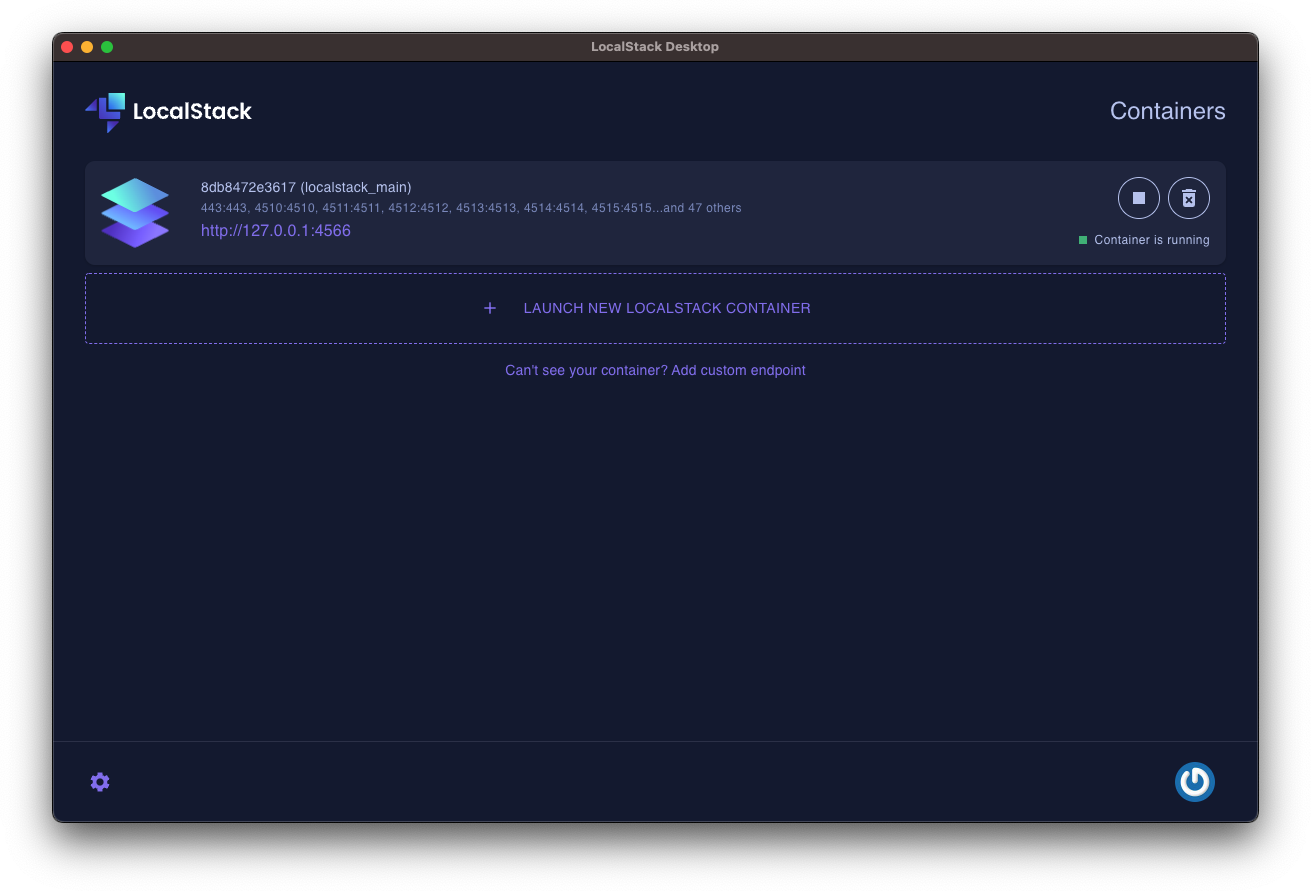Select the Containers heading
The image size is (1311, 891).
tap(1167, 111)
